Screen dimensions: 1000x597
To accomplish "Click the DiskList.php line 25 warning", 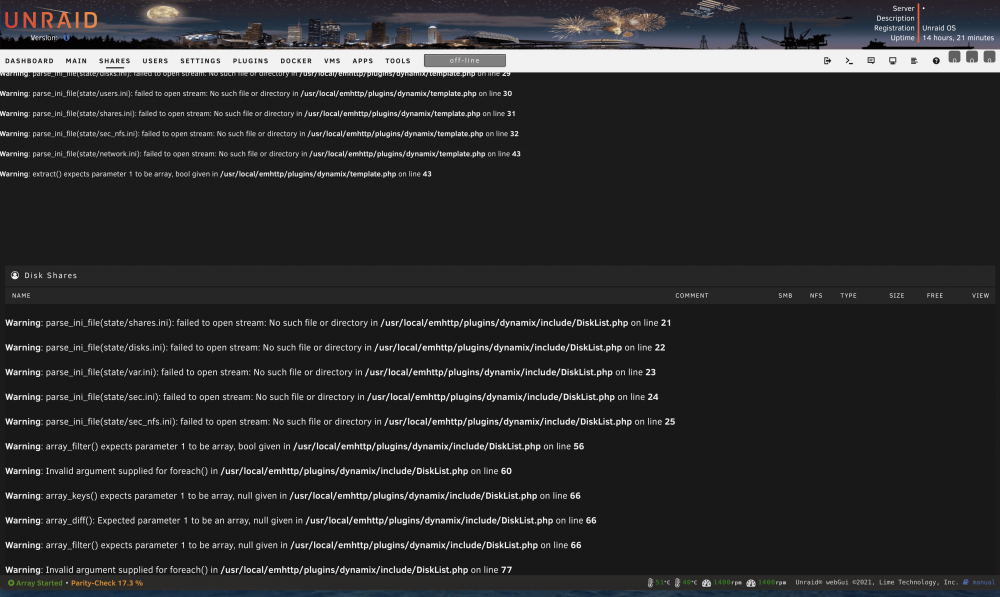I will click(x=340, y=422).
